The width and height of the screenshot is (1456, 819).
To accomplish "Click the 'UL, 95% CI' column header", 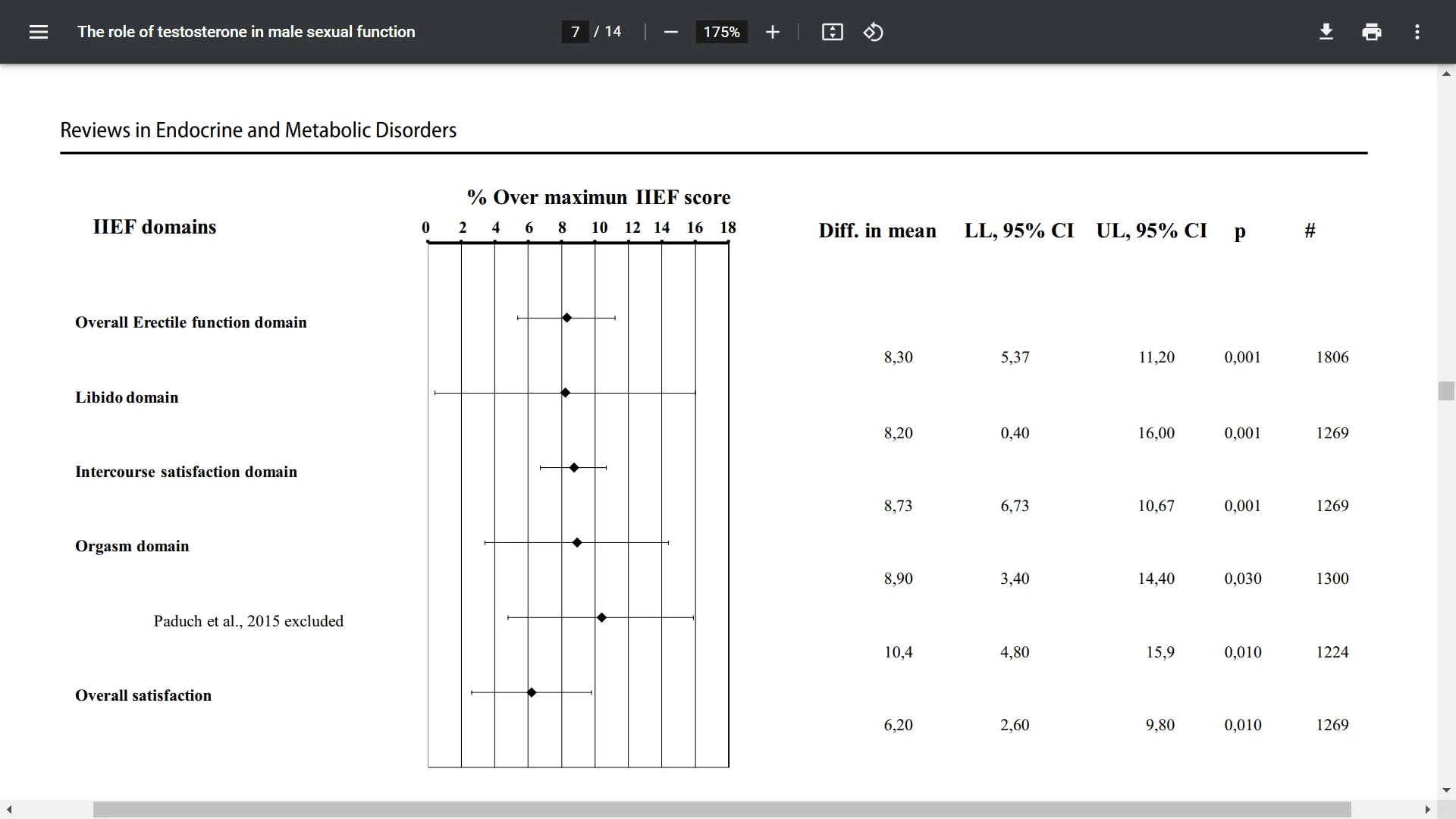I will tap(1151, 231).
